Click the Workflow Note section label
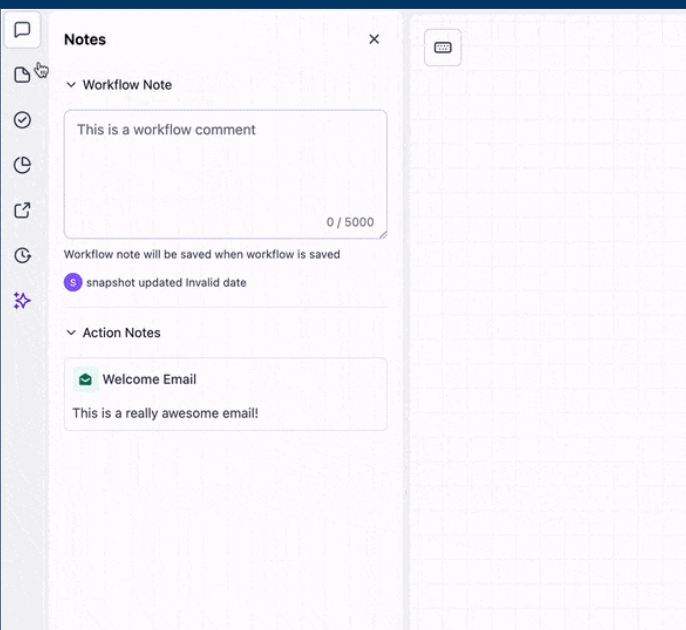 127,85
